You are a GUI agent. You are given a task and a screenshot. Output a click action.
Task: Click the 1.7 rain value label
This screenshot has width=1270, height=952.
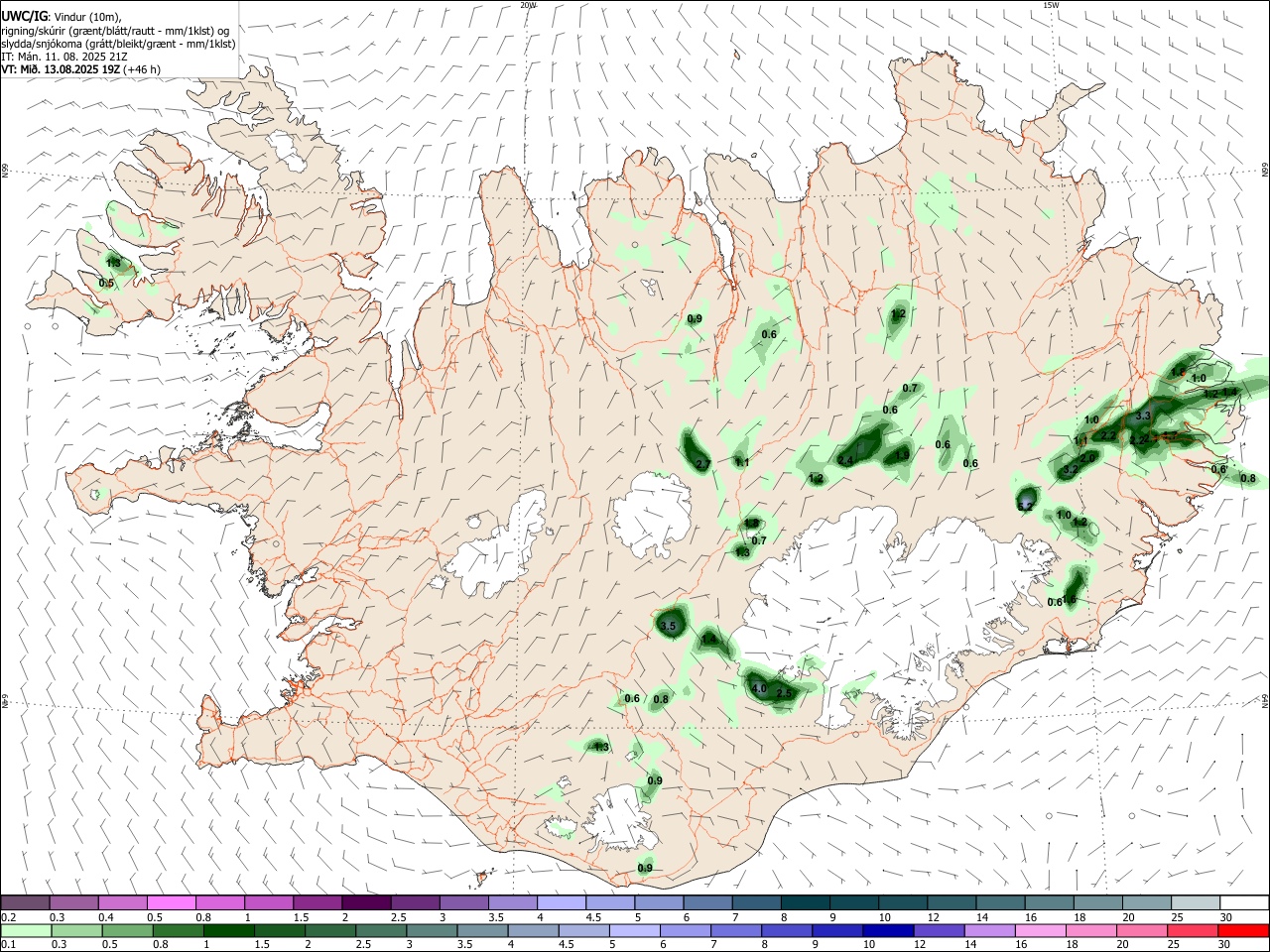[1169, 436]
